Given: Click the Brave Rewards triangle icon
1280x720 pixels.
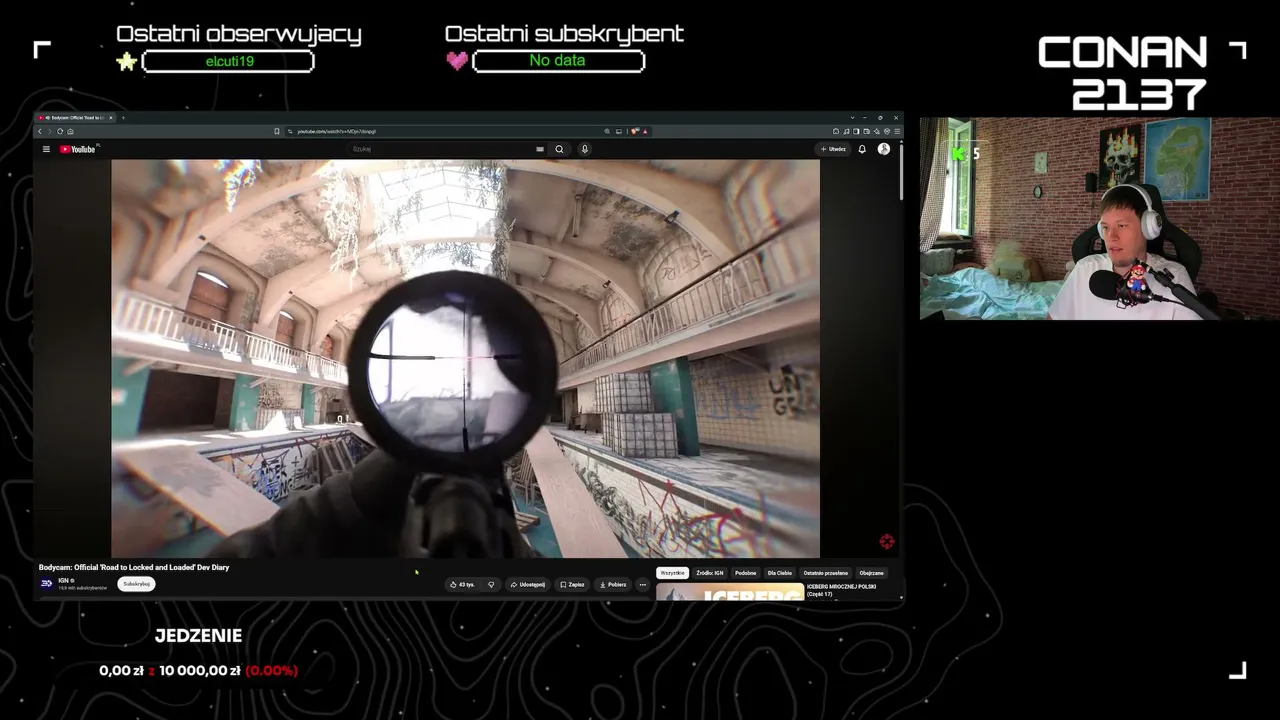Looking at the screenshot, I should tap(645, 131).
